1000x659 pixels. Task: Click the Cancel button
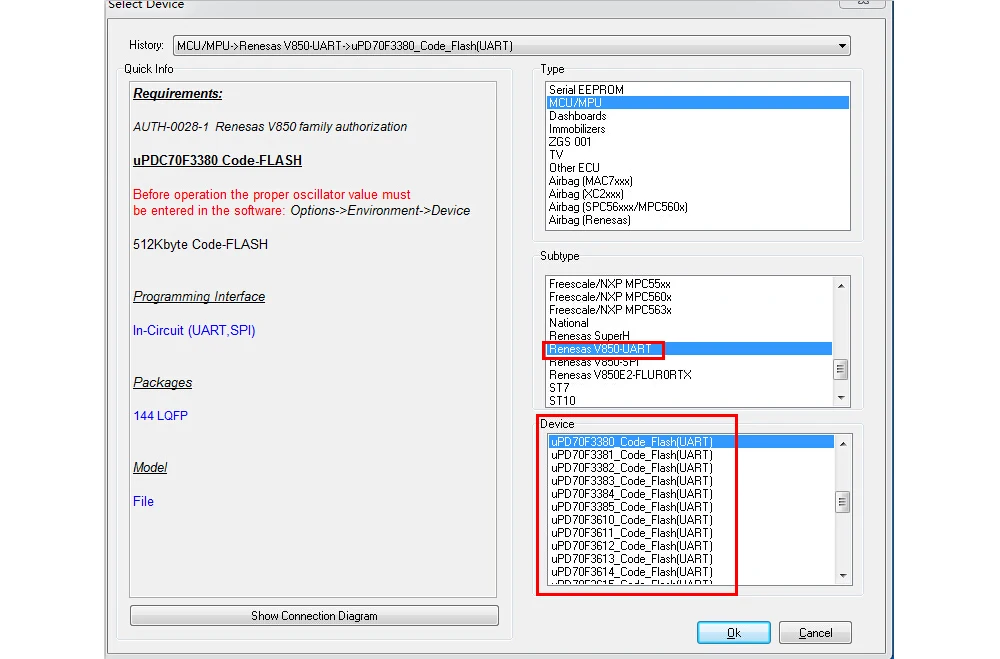[x=815, y=632]
